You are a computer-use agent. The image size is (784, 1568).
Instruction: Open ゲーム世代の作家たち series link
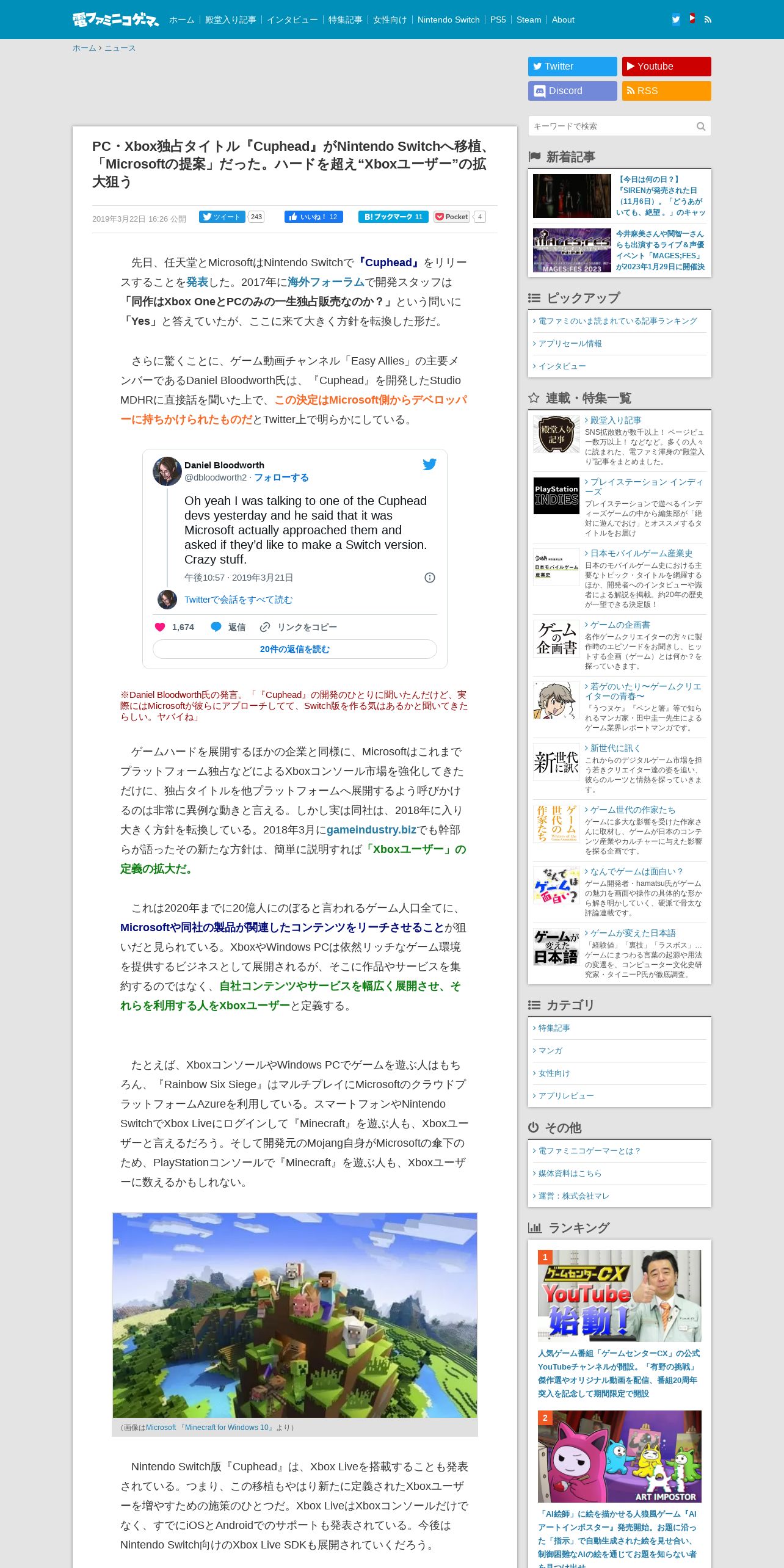tap(633, 810)
